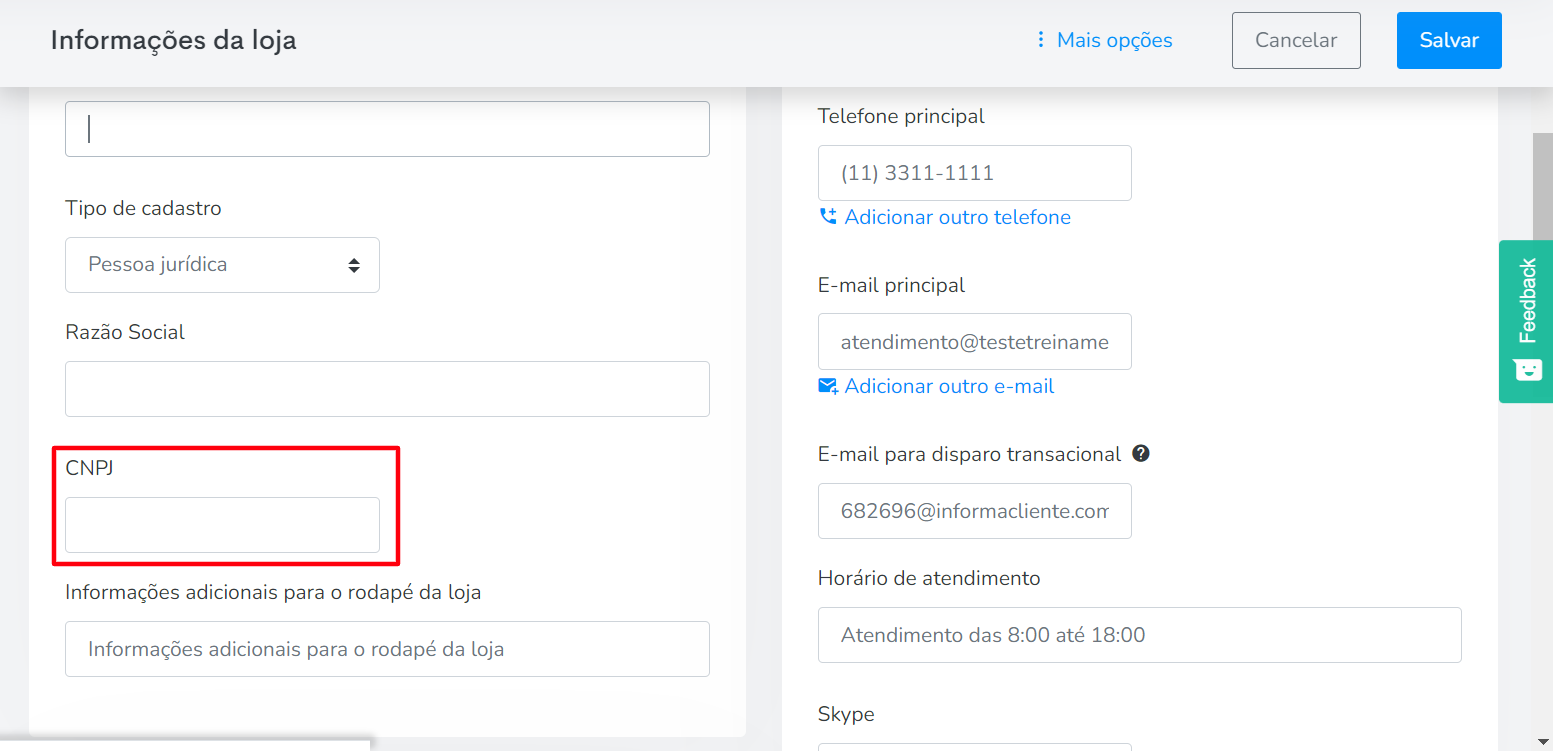Click the phone-plus icon next to Adicionar outro telefone

click(828, 217)
